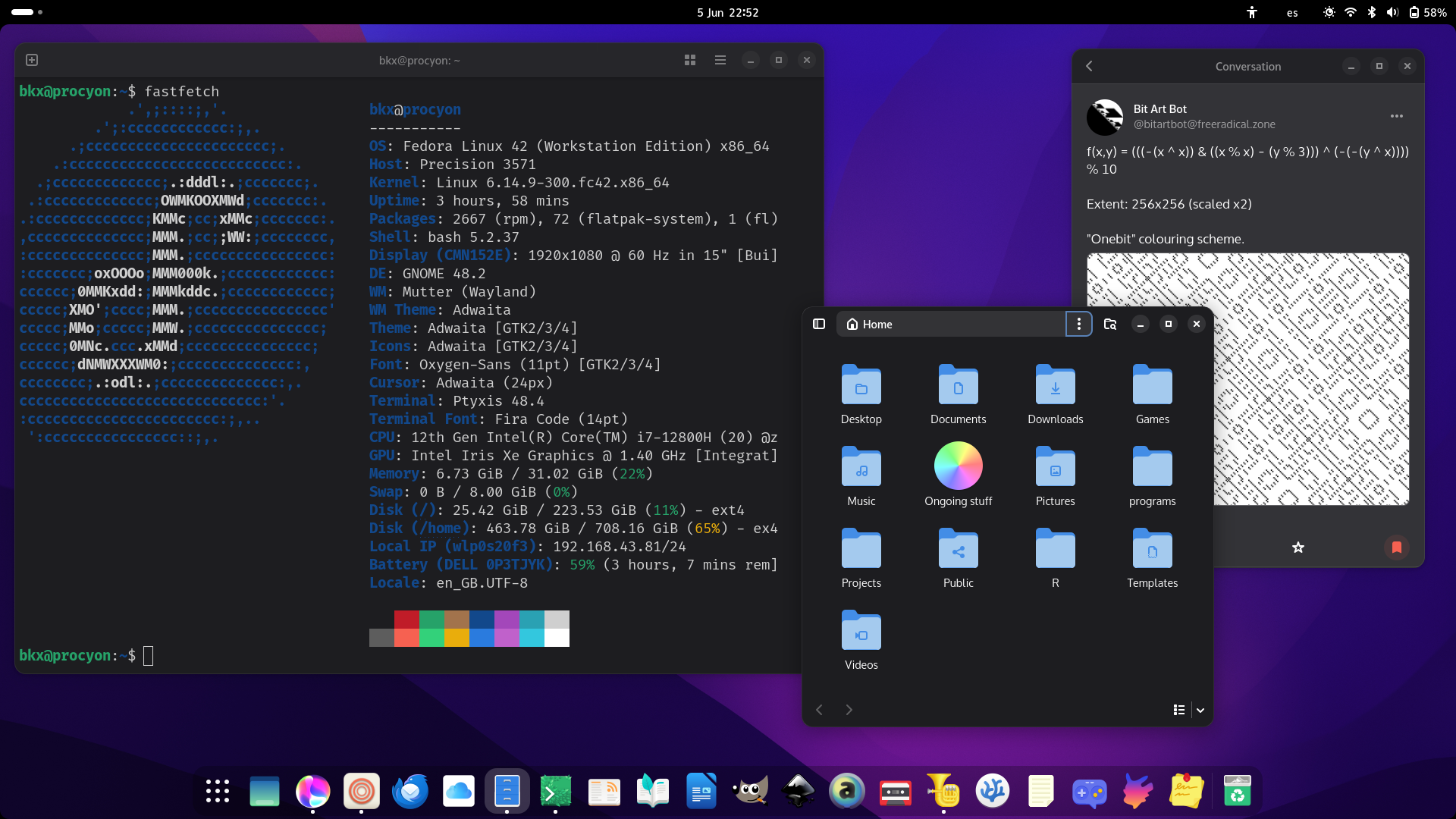
Task: Open the accessibility menu in top bar
Action: (1252, 12)
